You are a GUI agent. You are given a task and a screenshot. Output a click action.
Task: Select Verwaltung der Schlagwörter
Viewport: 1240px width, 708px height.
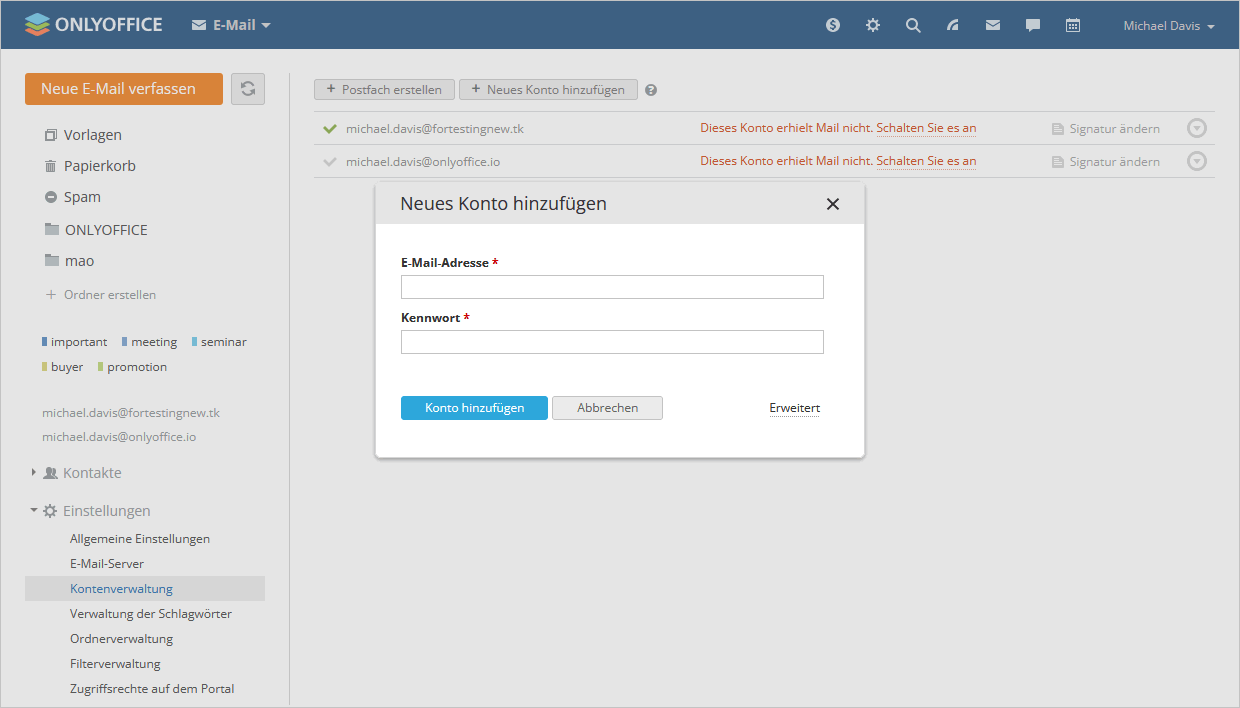[x=151, y=613]
